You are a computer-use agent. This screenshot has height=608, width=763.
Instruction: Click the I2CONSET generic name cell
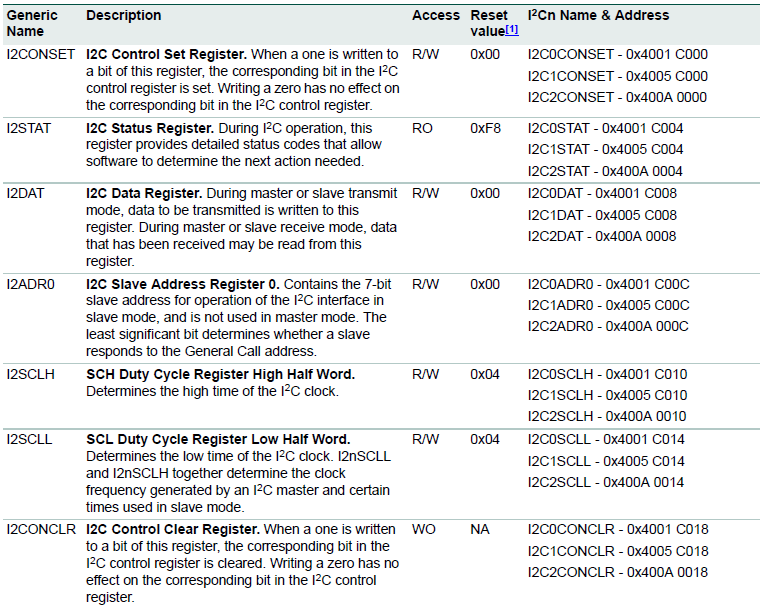(x=40, y=54)
